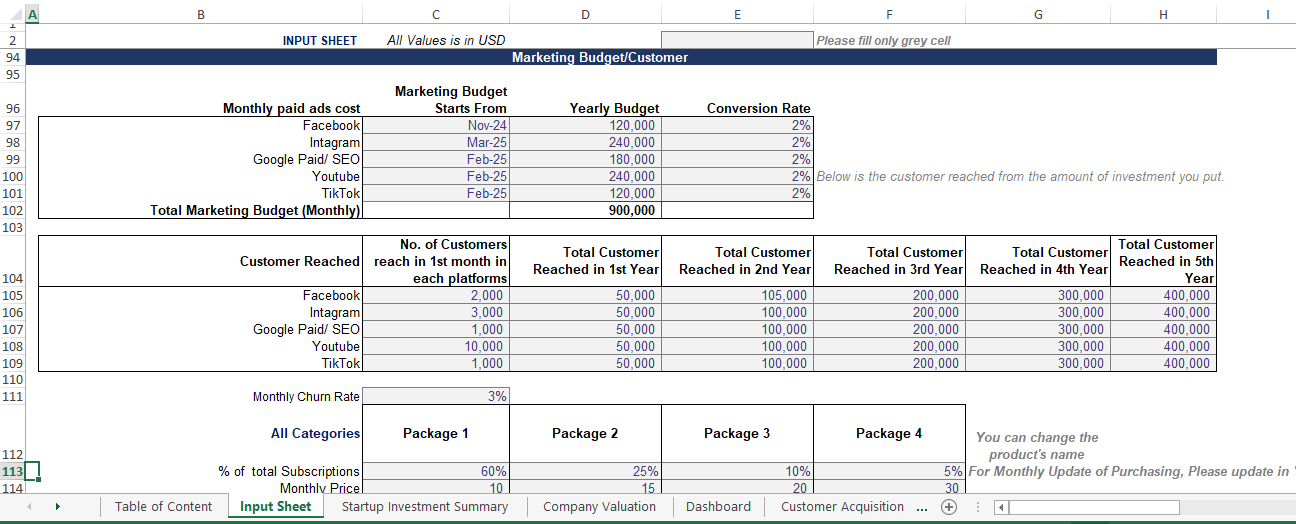Select Google Paid/ SEO budget 180,000 cell

(x=585, y=160)
